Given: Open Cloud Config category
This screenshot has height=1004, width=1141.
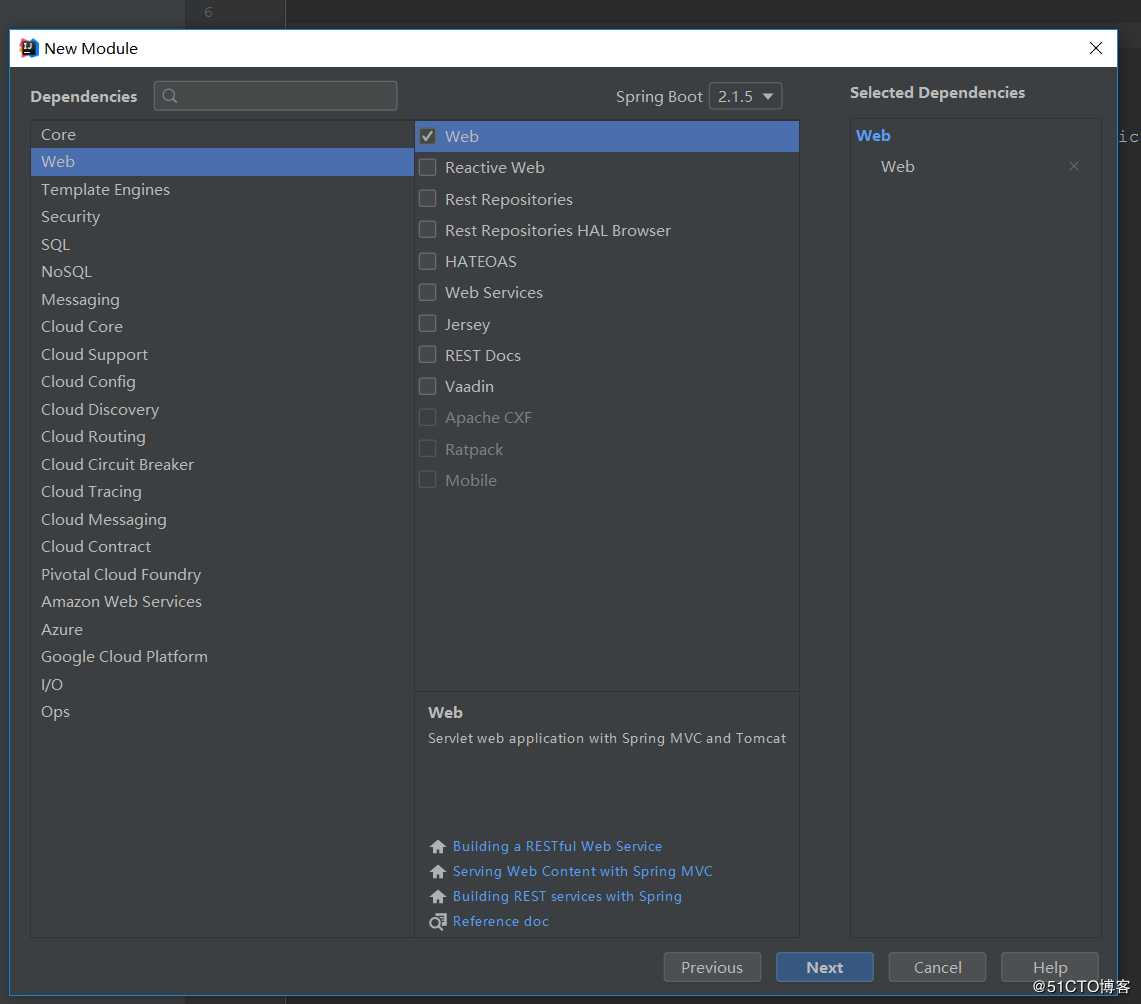Looking at the screenshot, I should pyautogui.click(x=222, y=382).
